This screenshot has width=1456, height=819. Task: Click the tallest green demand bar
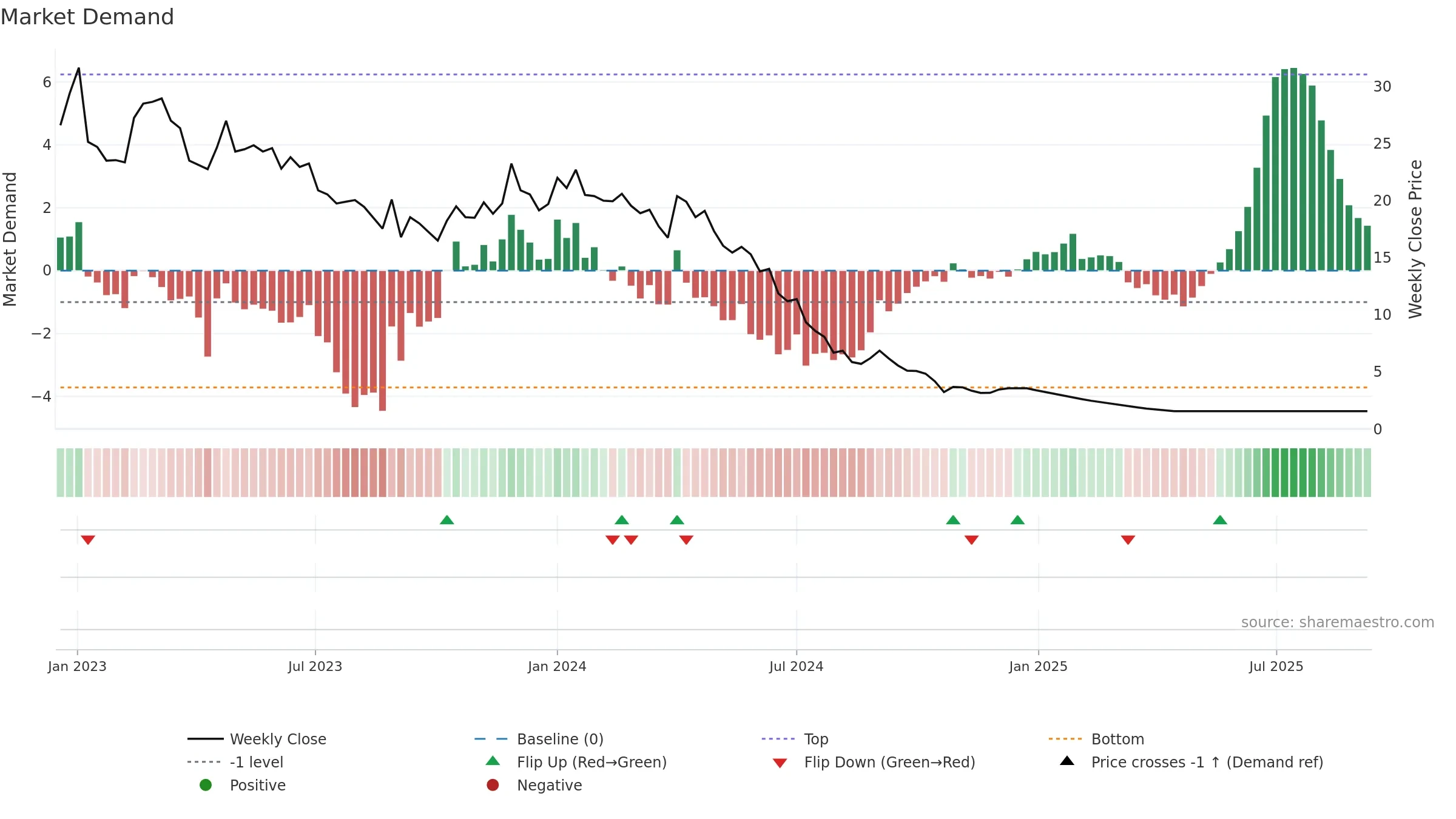[1293, 169]
